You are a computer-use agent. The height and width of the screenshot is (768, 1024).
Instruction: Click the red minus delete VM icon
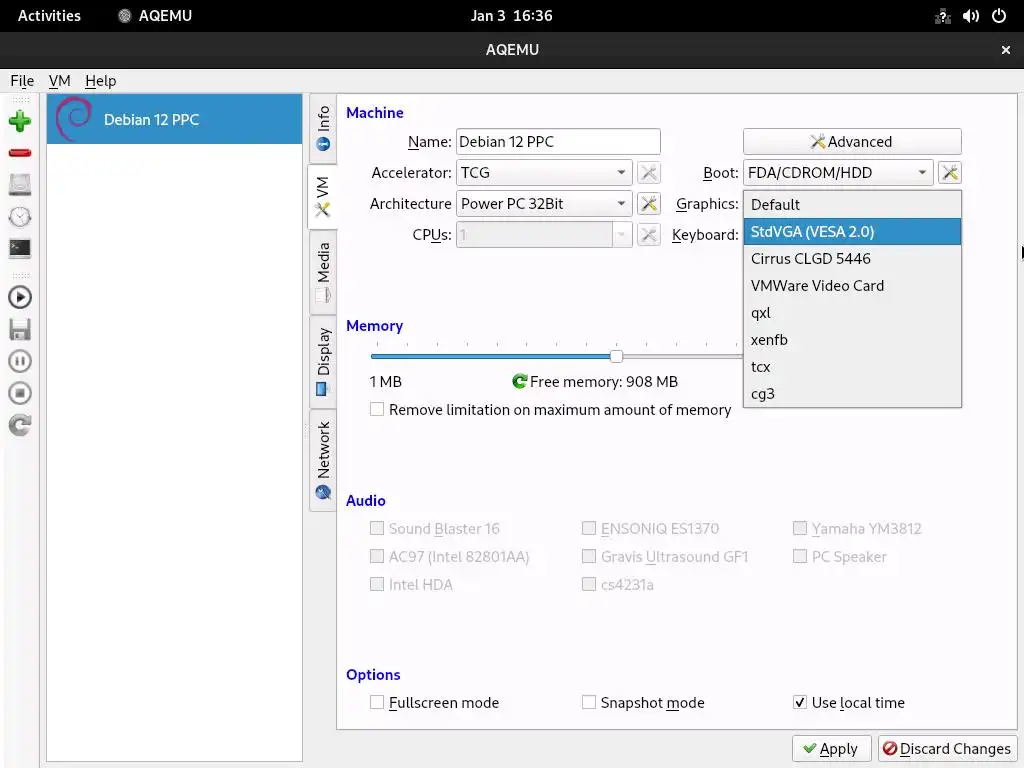[20, 153]
